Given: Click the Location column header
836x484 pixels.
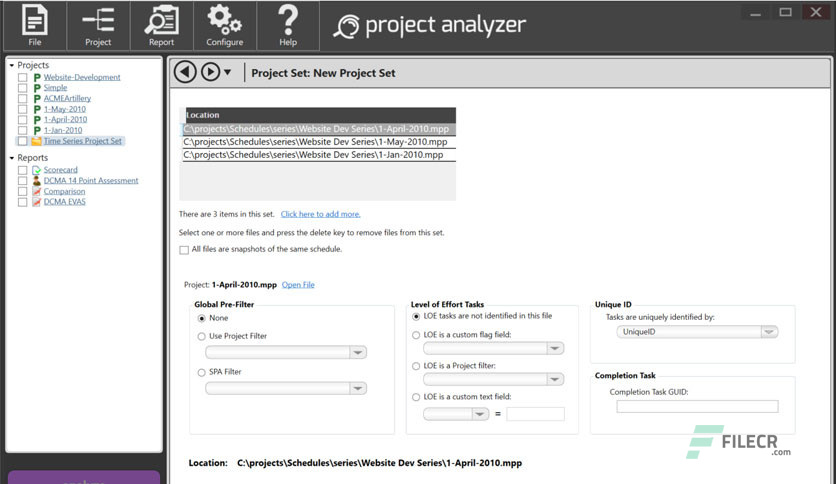Looking at the screenshot, I should click(x=319, y=115).
